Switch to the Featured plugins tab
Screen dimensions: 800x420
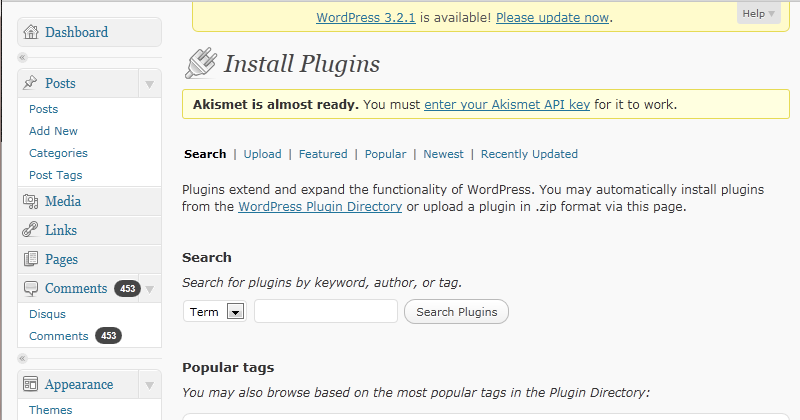(x=323, y=154)
